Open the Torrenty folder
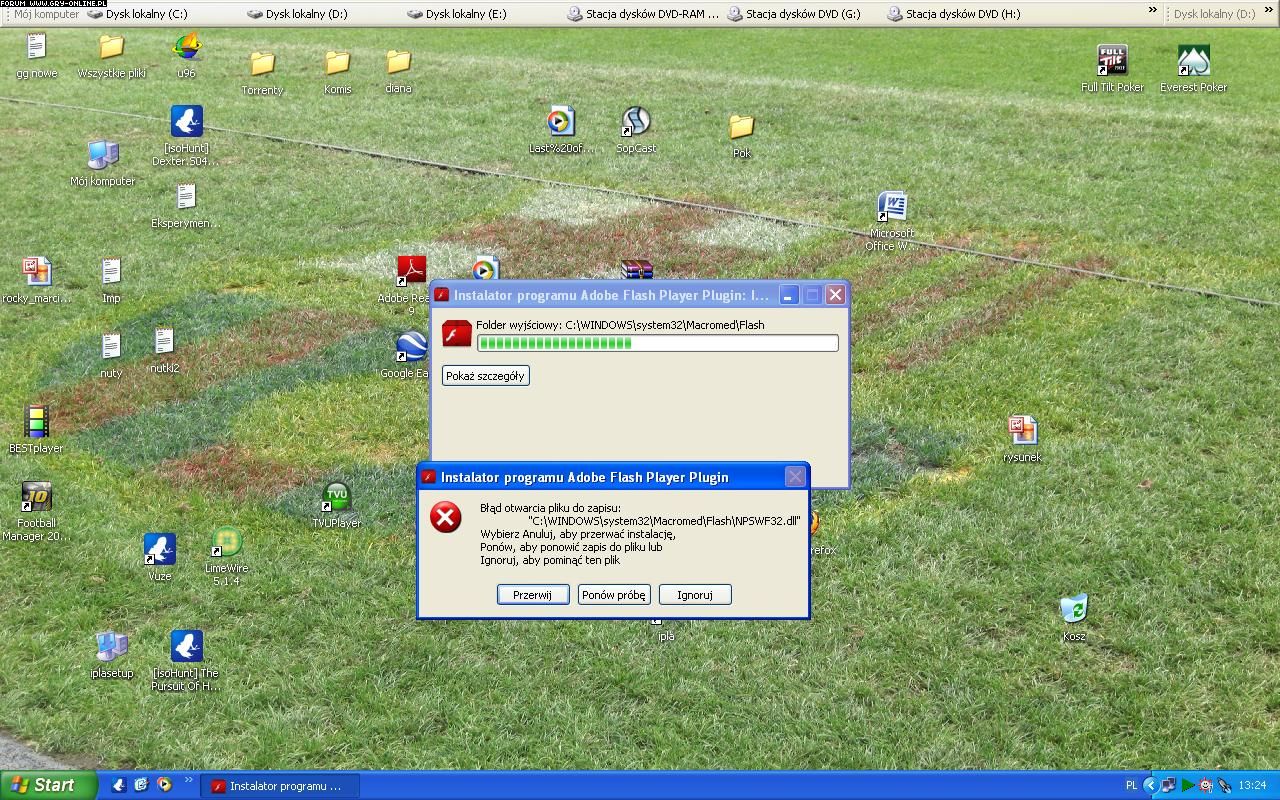 click(x=262, y=65)
